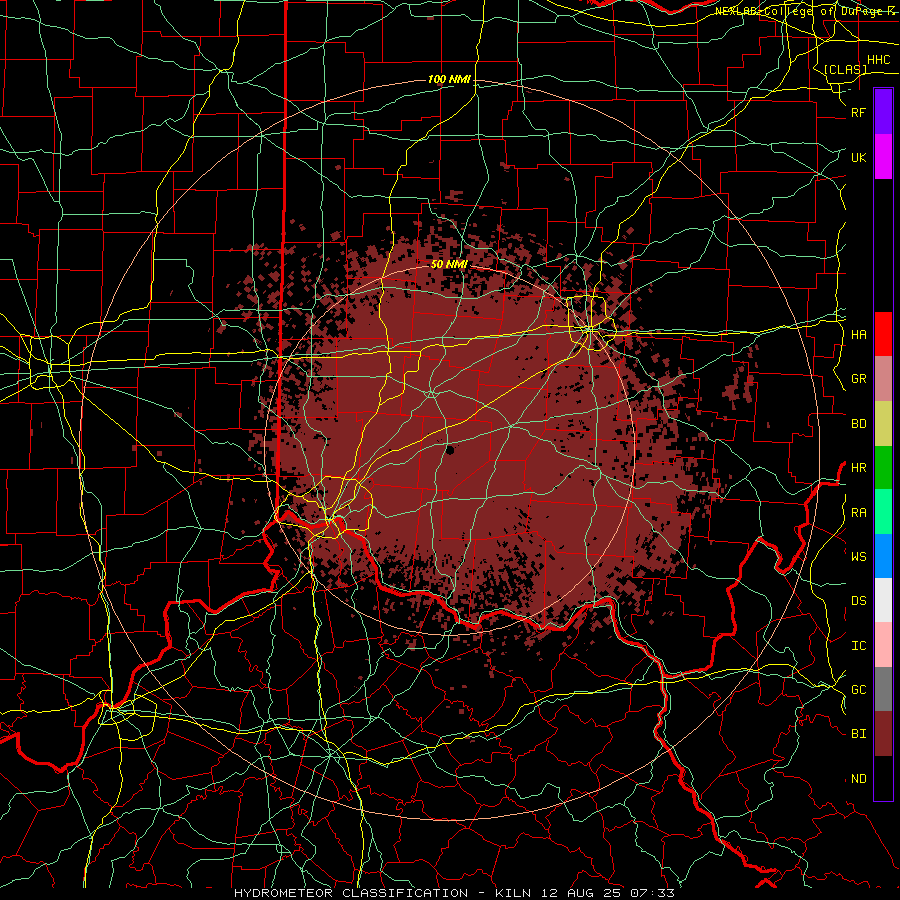The image size is (900, 900).
Task: Select the light pink IC legend swatch
Action: point(883,645)
